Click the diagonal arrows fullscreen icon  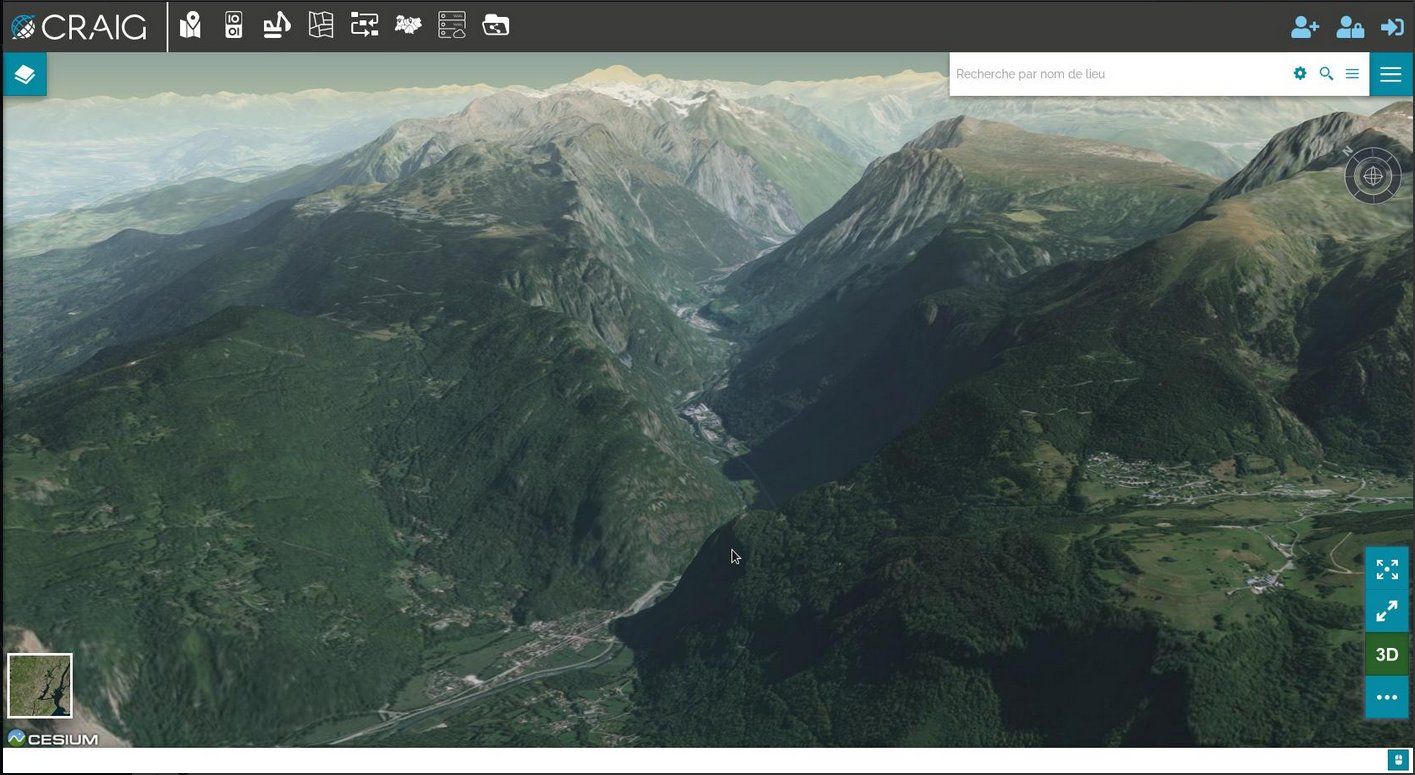(1387, 612)
